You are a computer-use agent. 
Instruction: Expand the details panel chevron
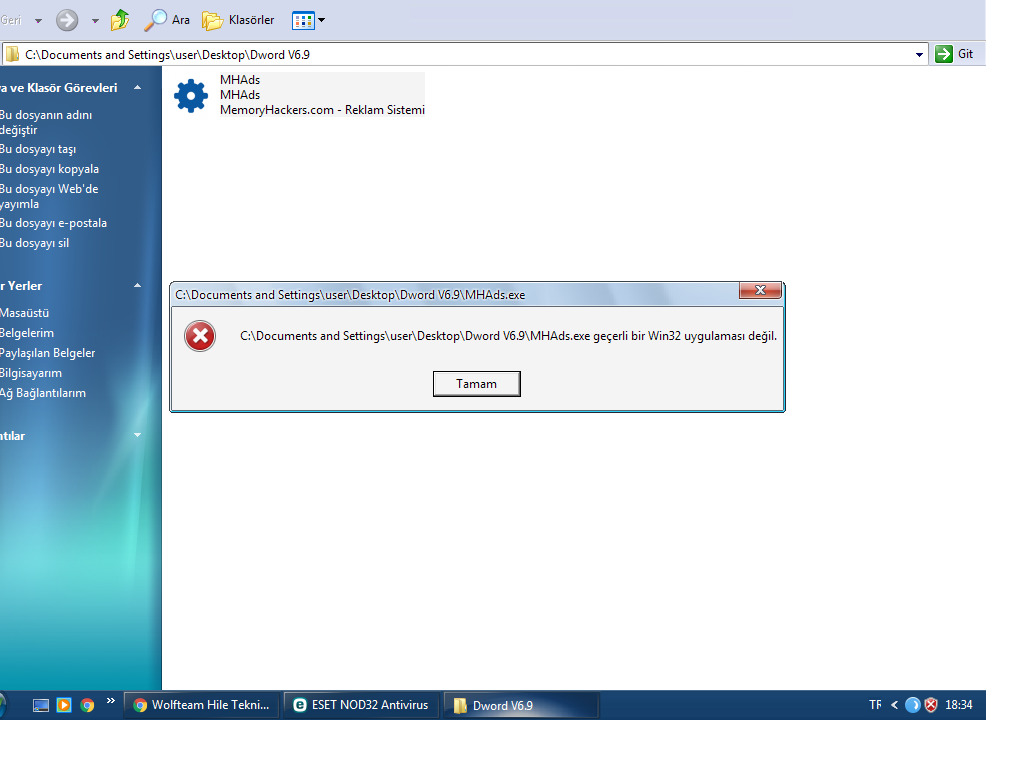(137, 435)
